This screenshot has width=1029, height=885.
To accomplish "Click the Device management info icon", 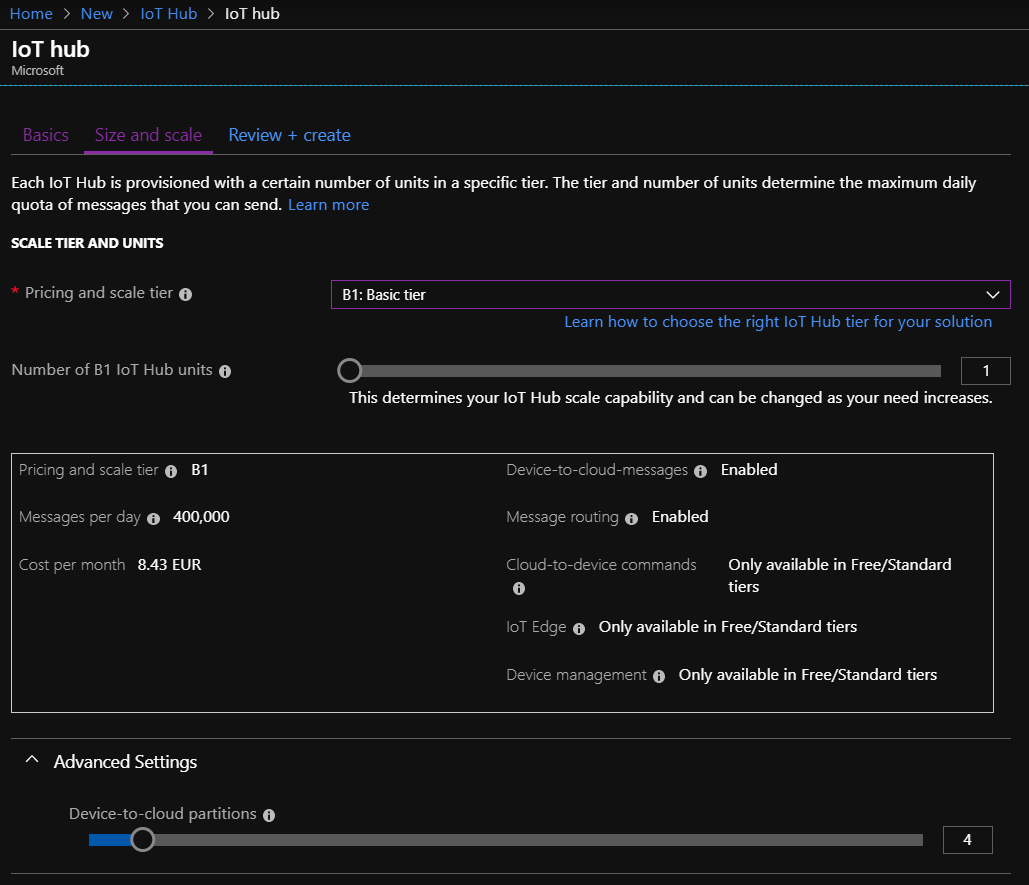I will 659,675.
